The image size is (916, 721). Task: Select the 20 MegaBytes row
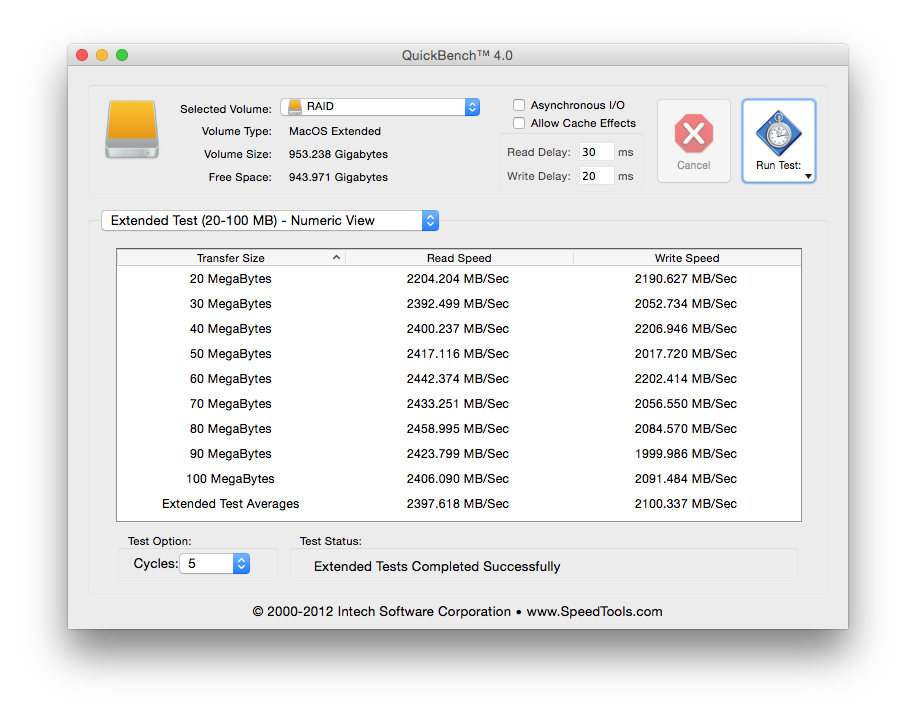coord(459,279)
